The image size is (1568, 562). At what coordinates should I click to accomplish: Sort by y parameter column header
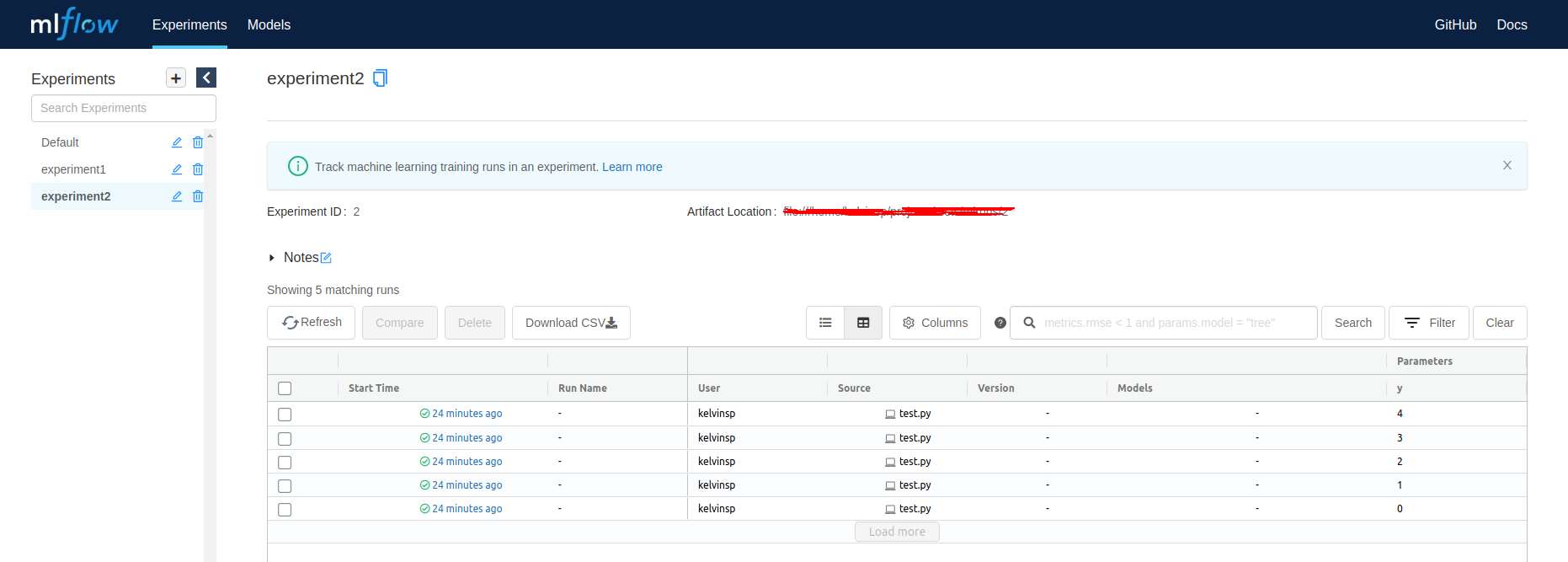pyautogui.click(x=1400, y=388)
